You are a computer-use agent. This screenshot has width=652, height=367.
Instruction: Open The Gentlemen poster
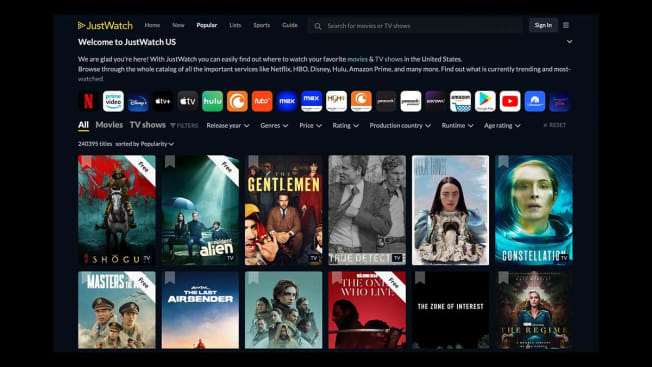(284, 210)
